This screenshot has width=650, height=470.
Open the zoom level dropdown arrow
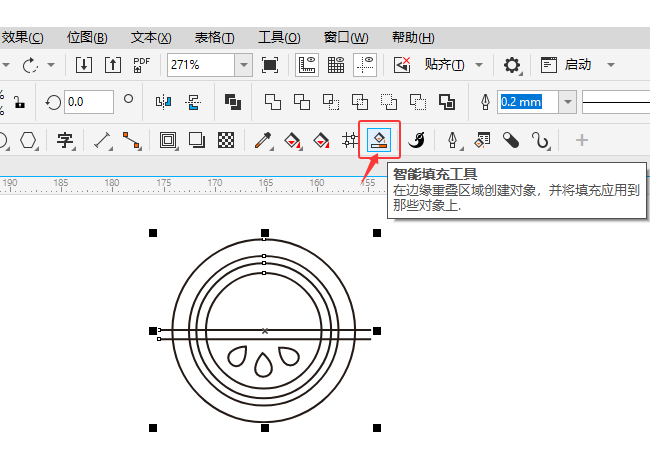tap(244, 65)
